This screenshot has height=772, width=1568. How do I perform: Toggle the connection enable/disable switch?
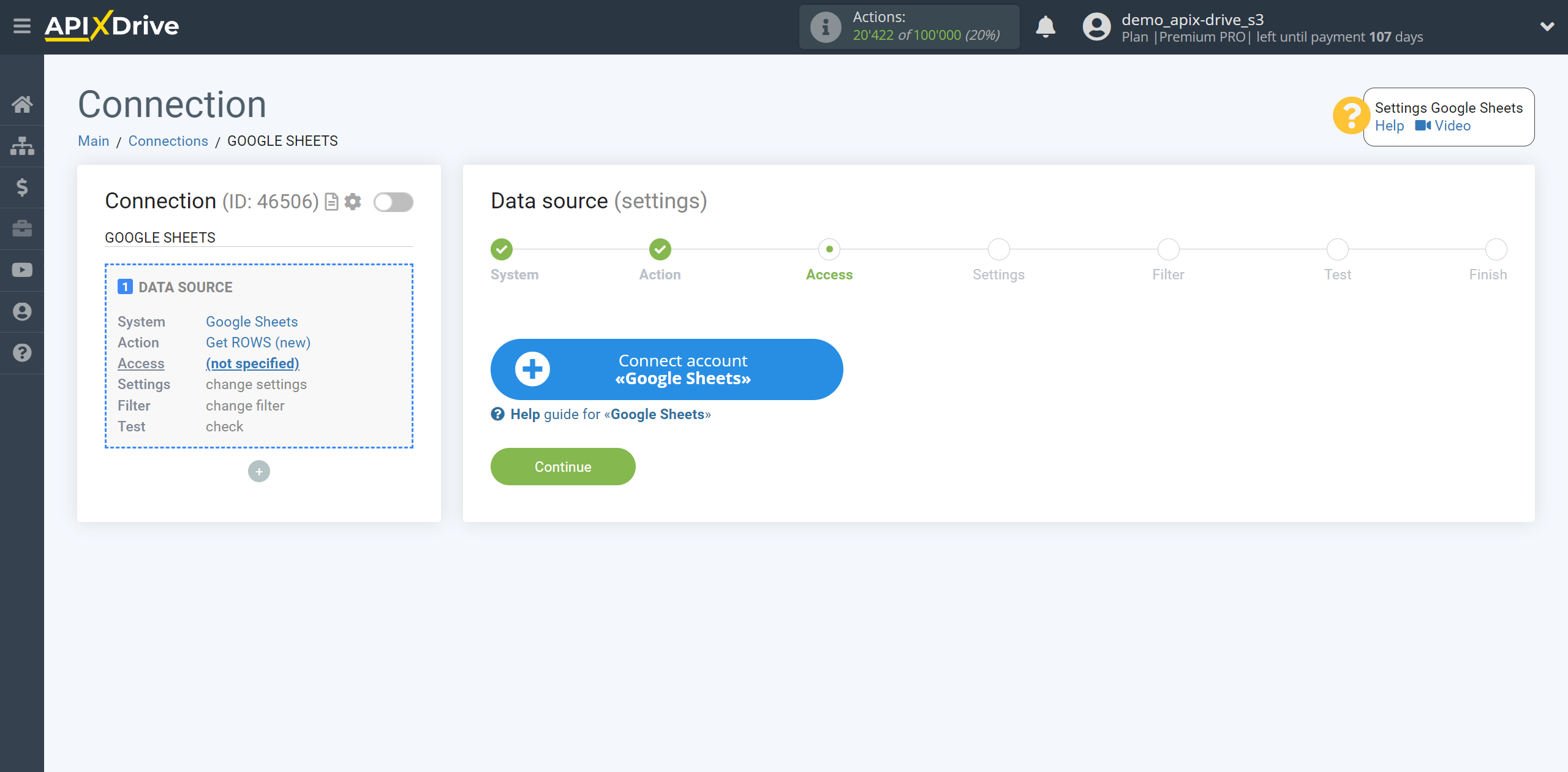point(393,201)
